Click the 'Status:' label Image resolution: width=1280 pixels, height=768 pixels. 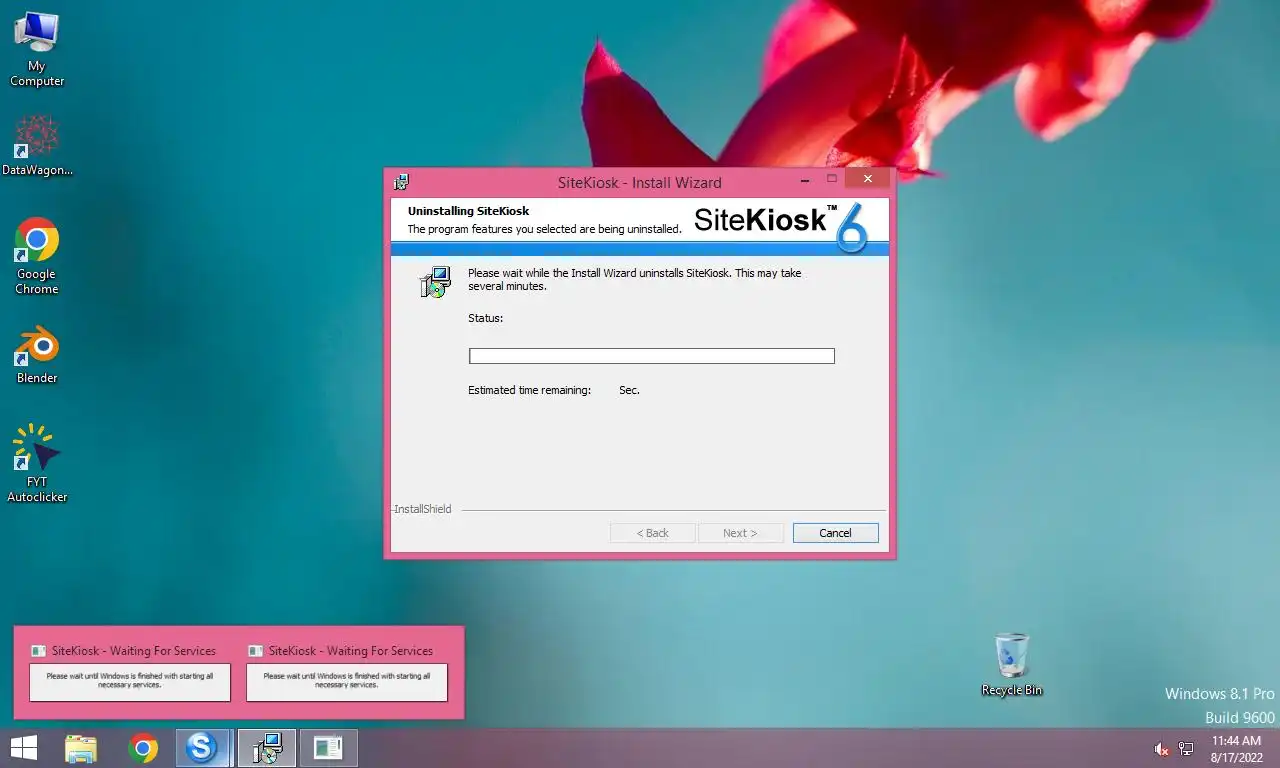click(x=486, y=318)
